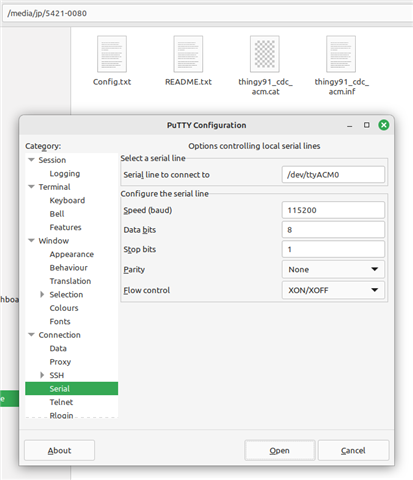Viewport: 413px width, 480px height.
Task: Select the Appearance category
Action: pyautogui.click(x=72, y=254)
